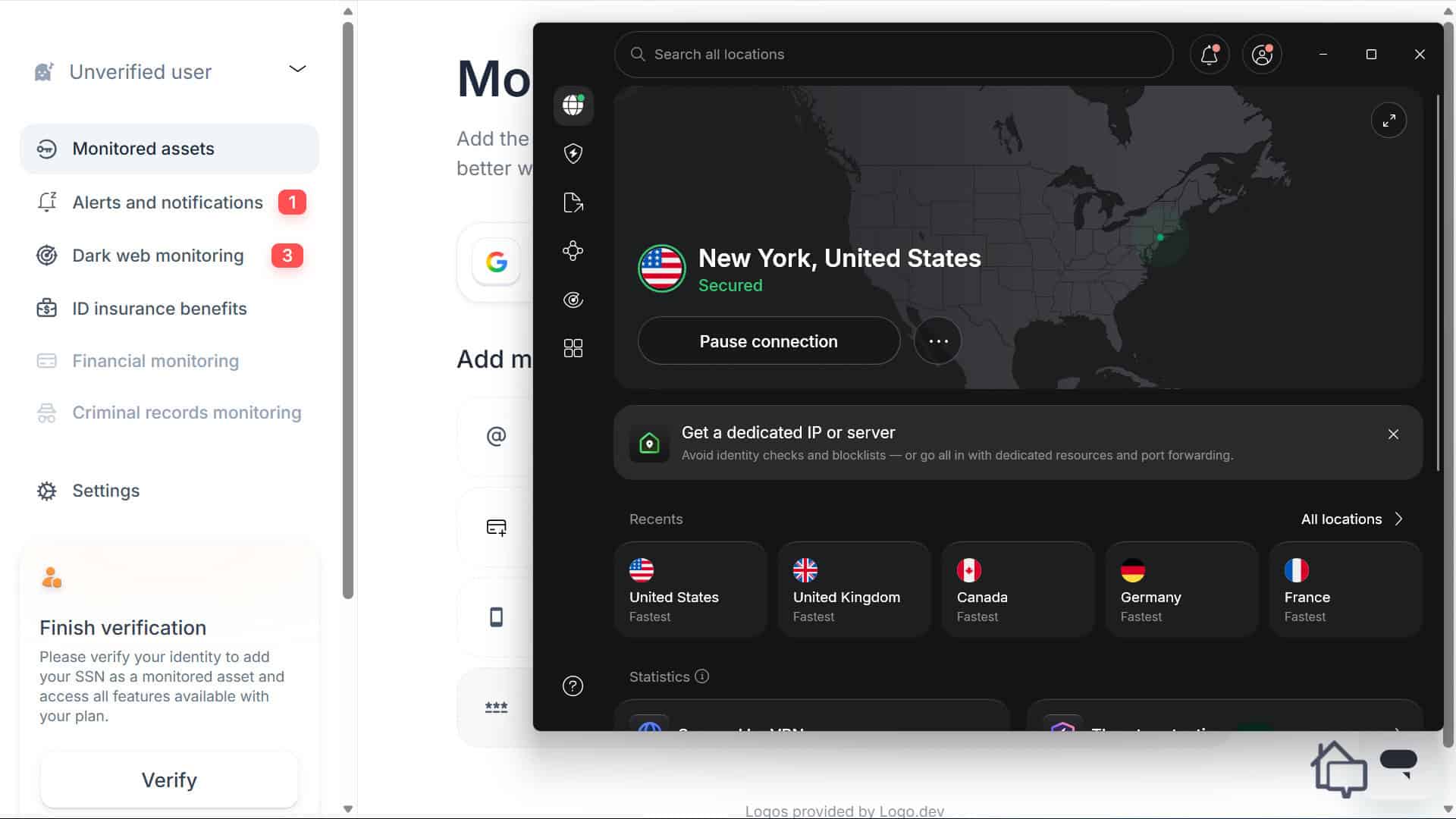This screenshot has height=819, width=1456.
Task: Open Dark Web Monitor target icon in VPN sidebar
Action: [573, 300]
